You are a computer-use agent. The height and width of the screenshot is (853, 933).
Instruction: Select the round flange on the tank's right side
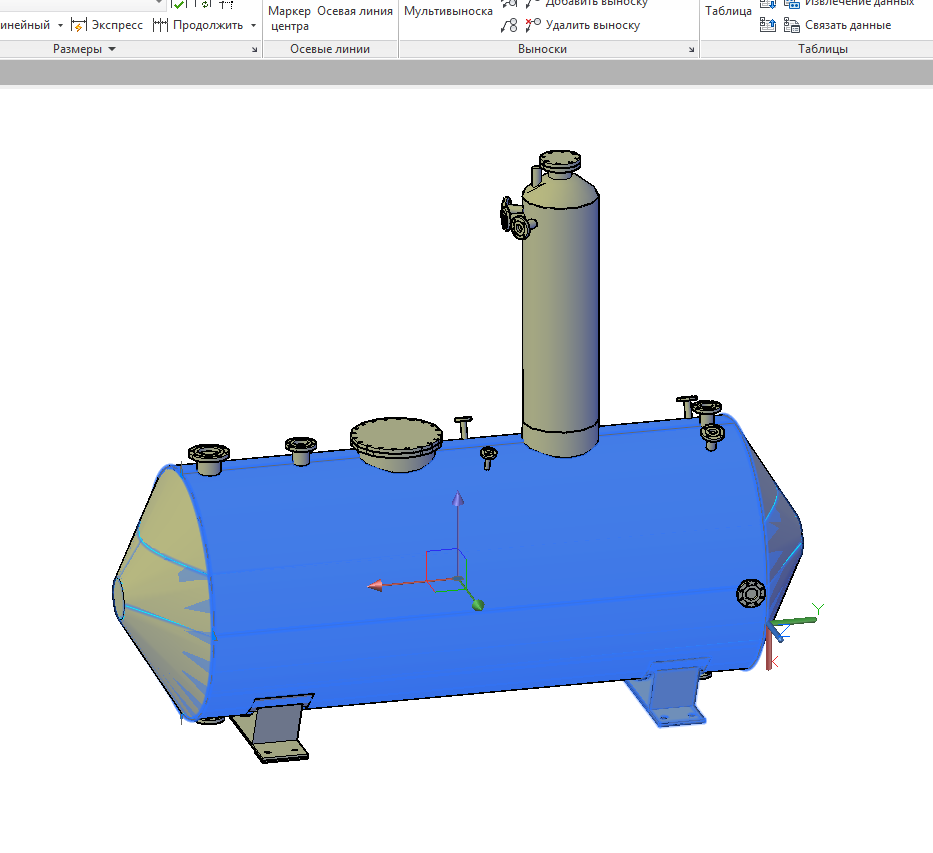[751, 593]
